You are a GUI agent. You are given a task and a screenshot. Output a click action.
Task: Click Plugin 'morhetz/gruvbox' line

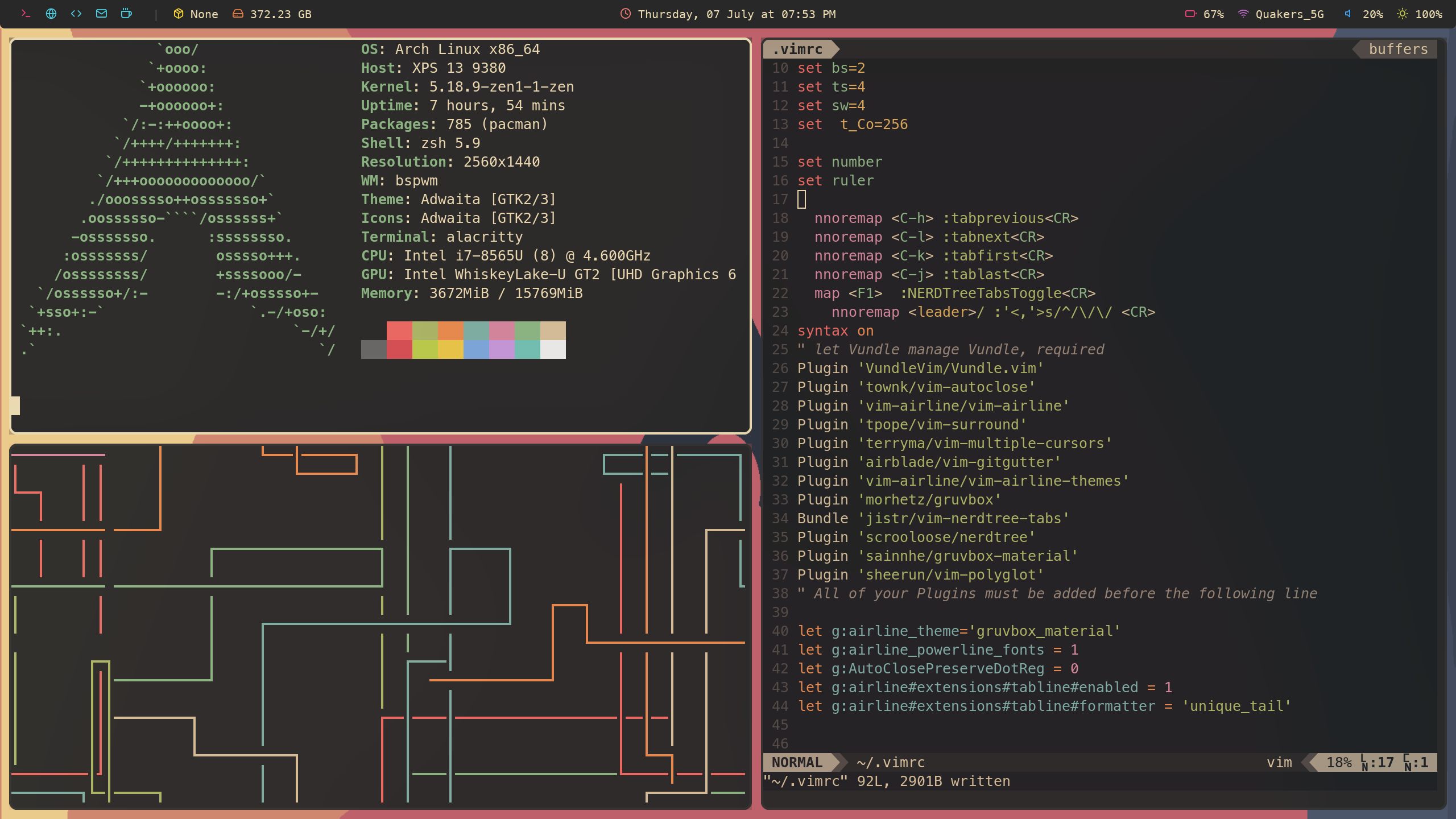[899, 500]
